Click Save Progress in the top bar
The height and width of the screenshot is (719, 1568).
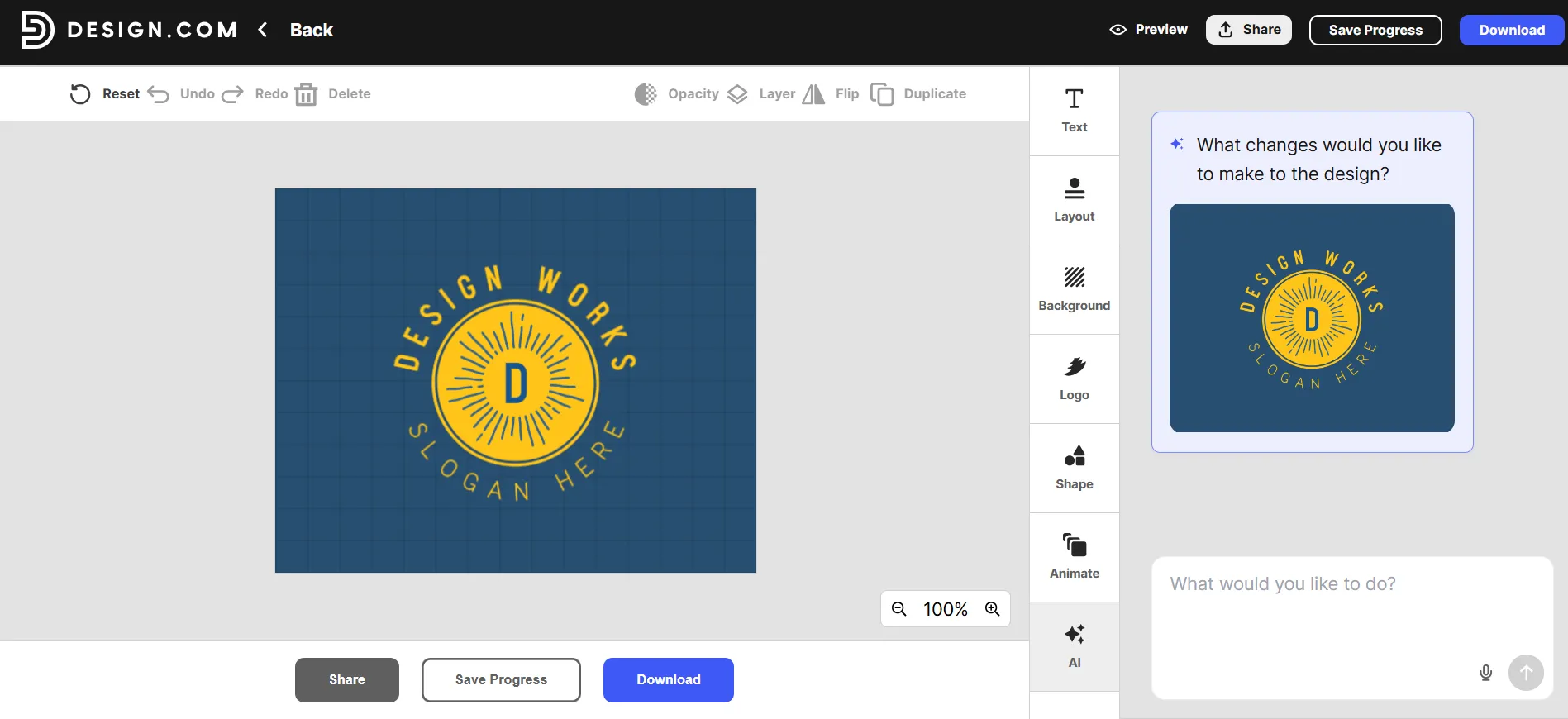(1375, 30)
